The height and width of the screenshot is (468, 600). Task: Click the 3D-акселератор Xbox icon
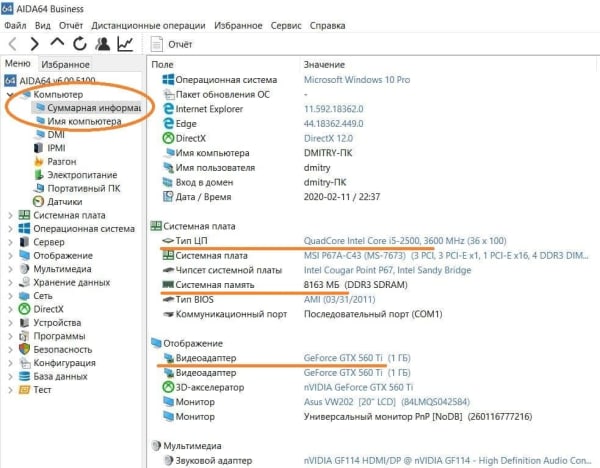(x=168, y=387)
